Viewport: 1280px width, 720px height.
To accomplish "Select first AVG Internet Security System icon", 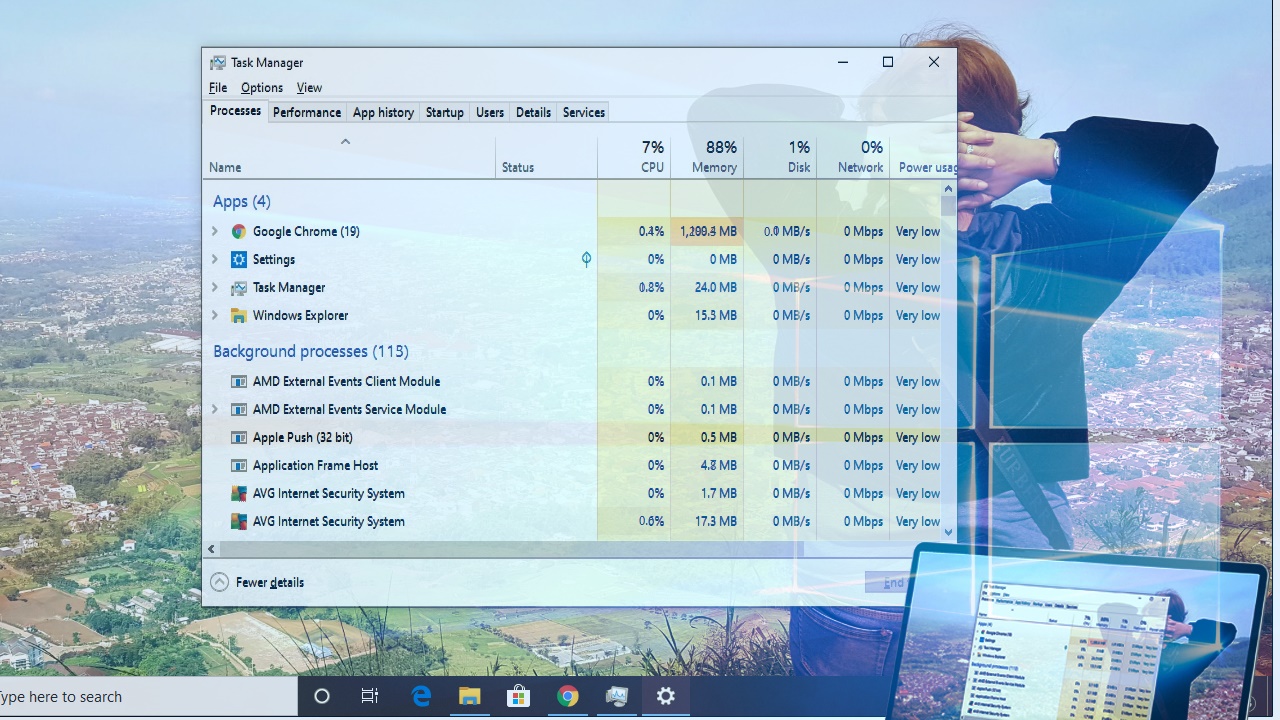I will click(x=238, y=493).
